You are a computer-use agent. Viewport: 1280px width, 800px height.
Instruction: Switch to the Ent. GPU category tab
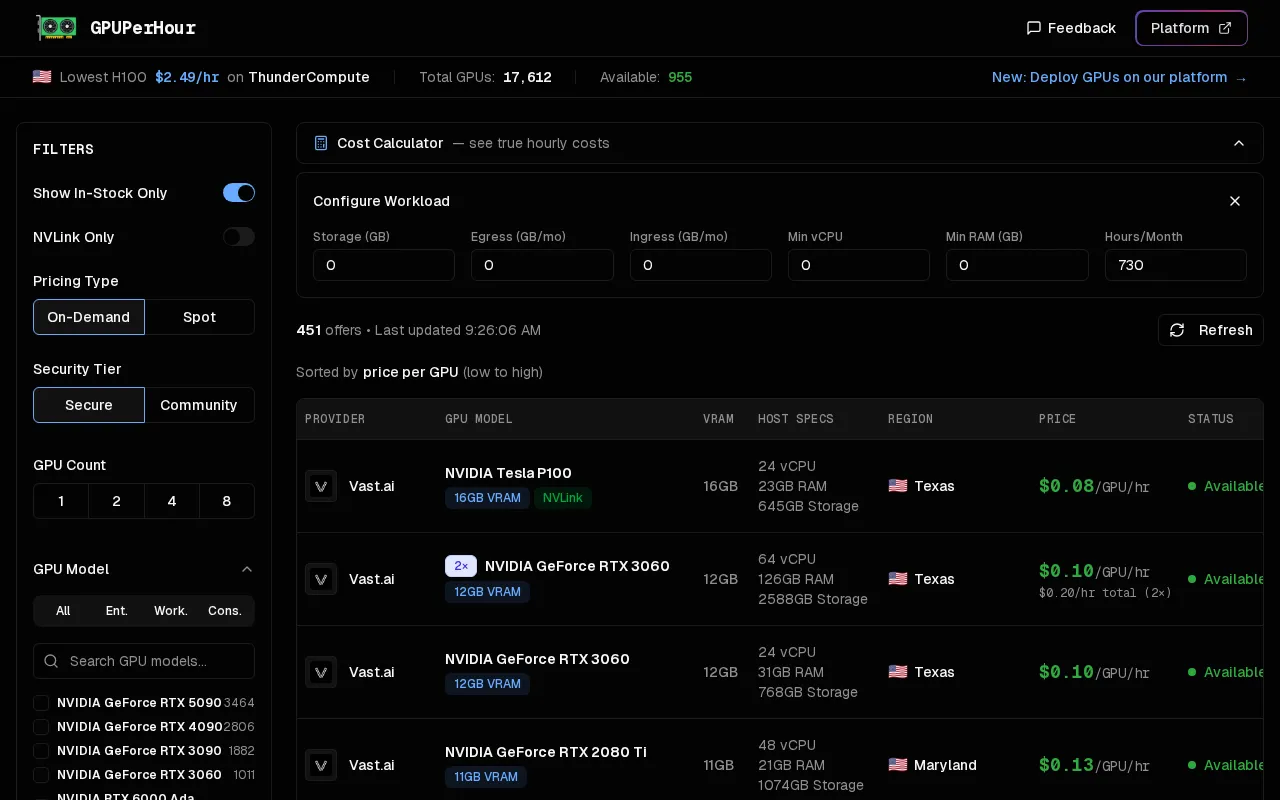pyautogui.click(x=117, y=611)
